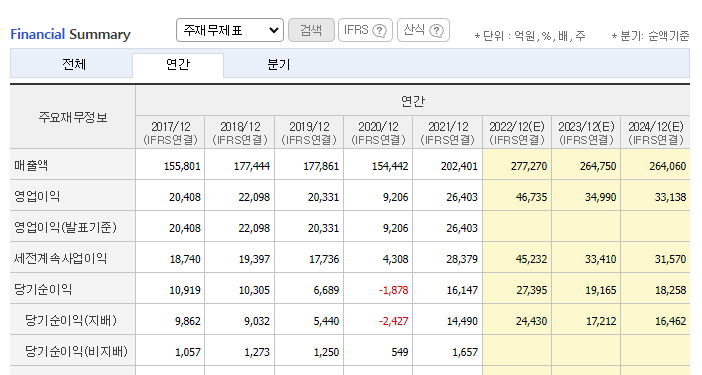This screenshot has height=375, width=702.
Task: Click the 27,395 net income estimate
Action: tap(531, 290)
